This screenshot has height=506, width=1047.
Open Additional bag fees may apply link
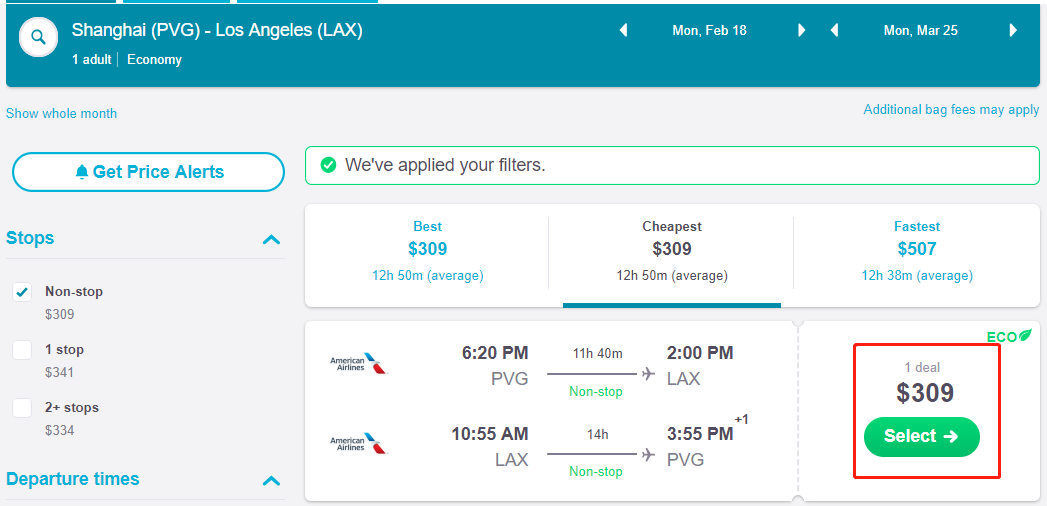click(951, 110)
